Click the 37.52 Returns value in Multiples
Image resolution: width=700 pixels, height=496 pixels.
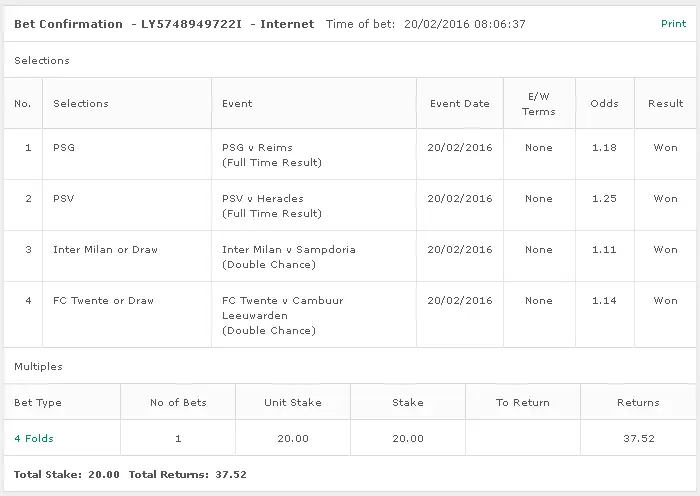click(638, 438)
